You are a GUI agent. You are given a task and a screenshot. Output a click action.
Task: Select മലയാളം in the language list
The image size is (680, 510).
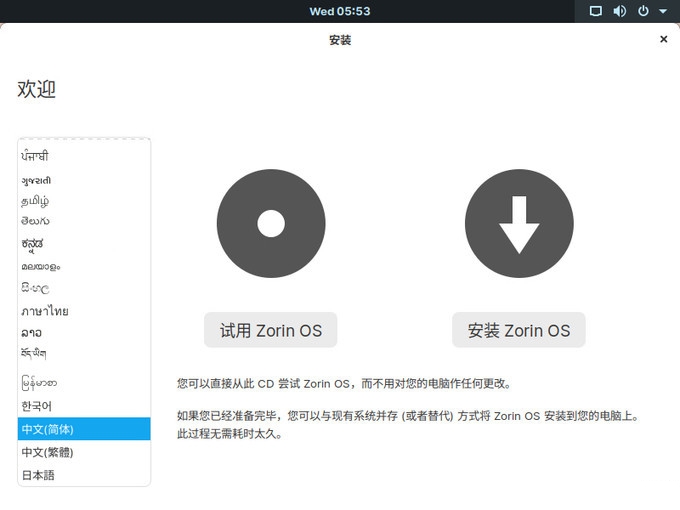click(x=84, y=267)
